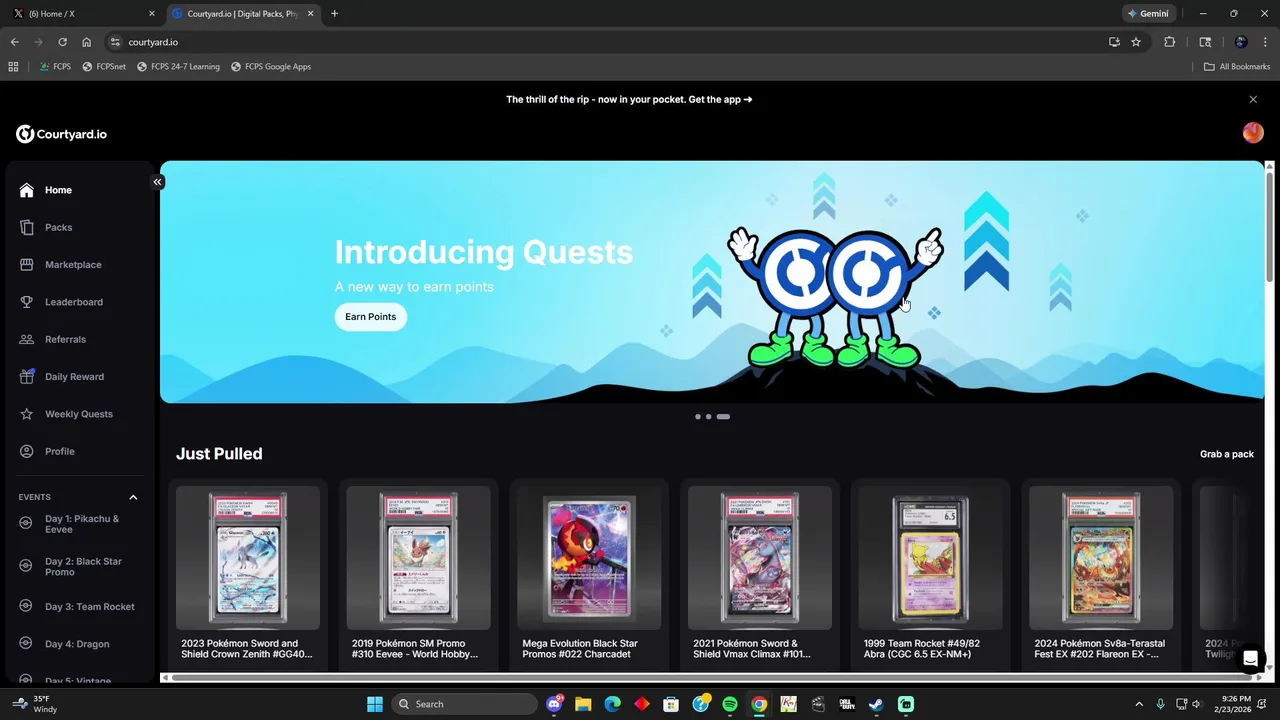Select the third active carousel indicator
1280x720 pixels.
pos(723,416)
